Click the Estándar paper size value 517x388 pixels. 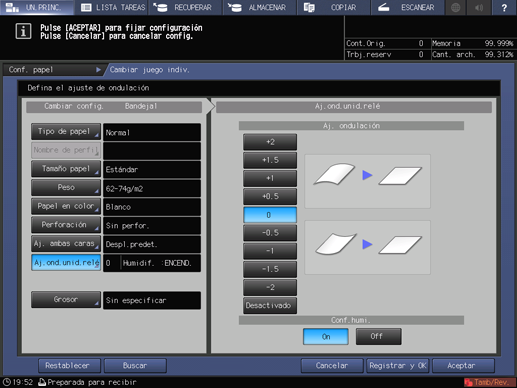pos(152,170)
